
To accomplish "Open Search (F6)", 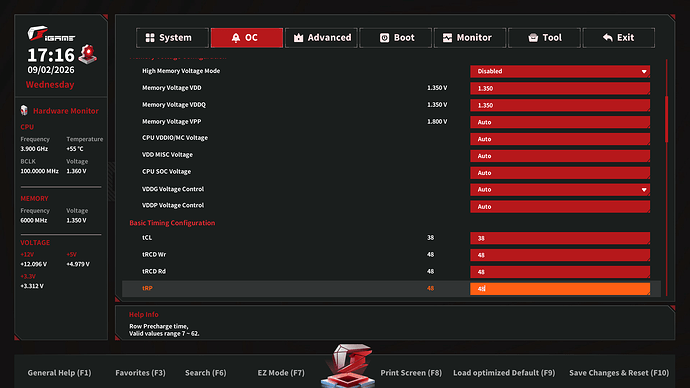I will pos(206,373).
